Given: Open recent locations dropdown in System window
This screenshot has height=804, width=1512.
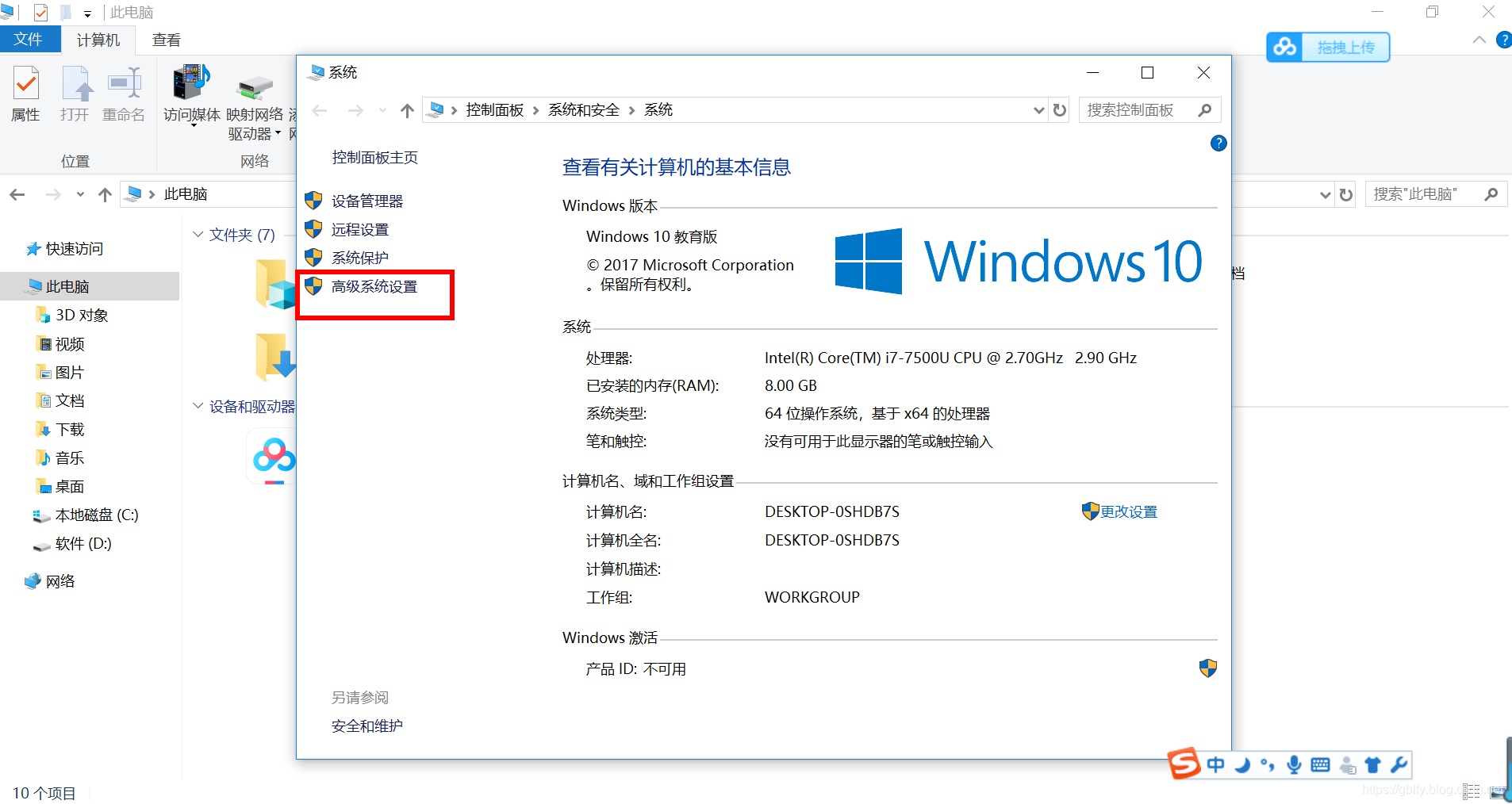Looking at the screenshot, I should (x=382, y=110).
